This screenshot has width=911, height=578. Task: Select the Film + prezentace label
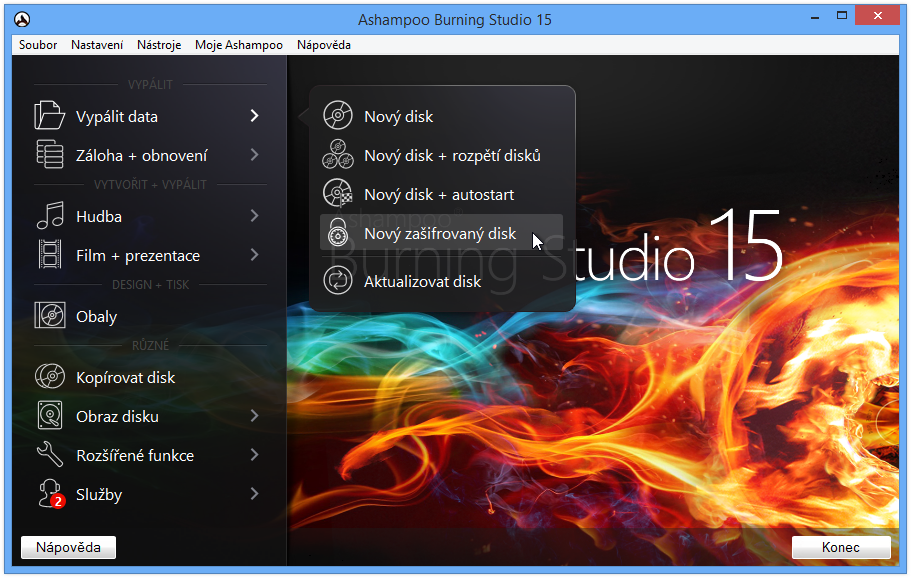pos(138,256)
